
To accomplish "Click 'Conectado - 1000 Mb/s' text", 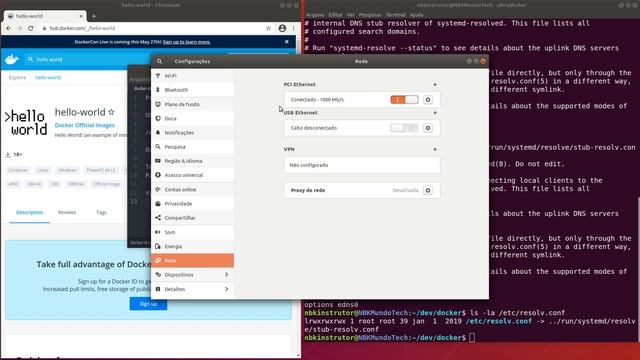I will pos(317,100).
